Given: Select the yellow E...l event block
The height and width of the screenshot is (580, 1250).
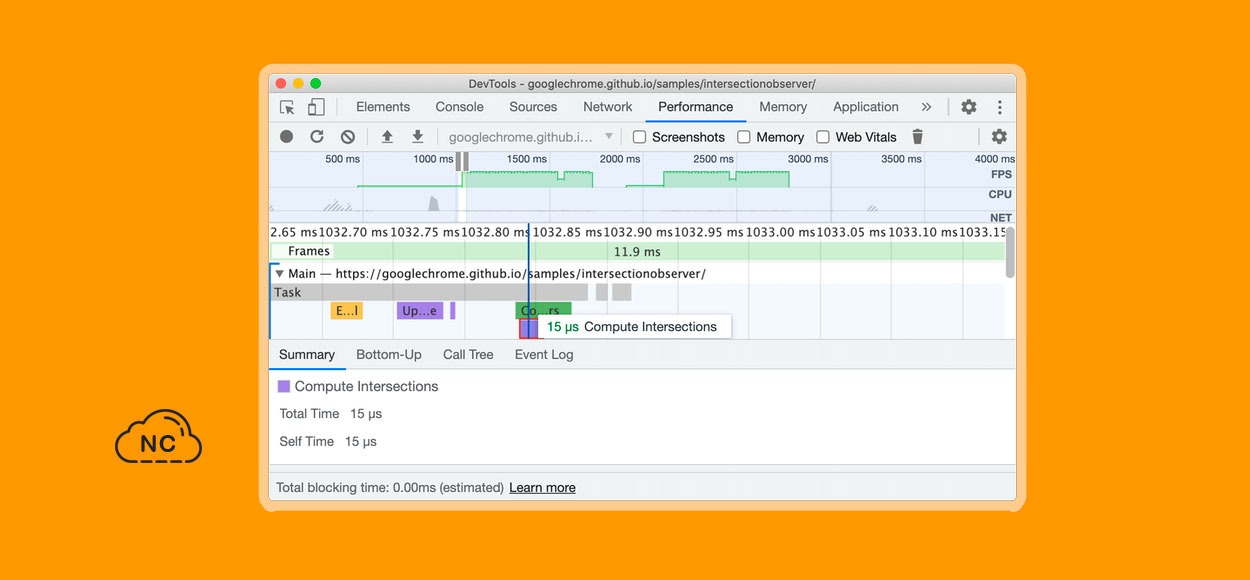Looking at the screenshot, I should click(x=347, y=311).
